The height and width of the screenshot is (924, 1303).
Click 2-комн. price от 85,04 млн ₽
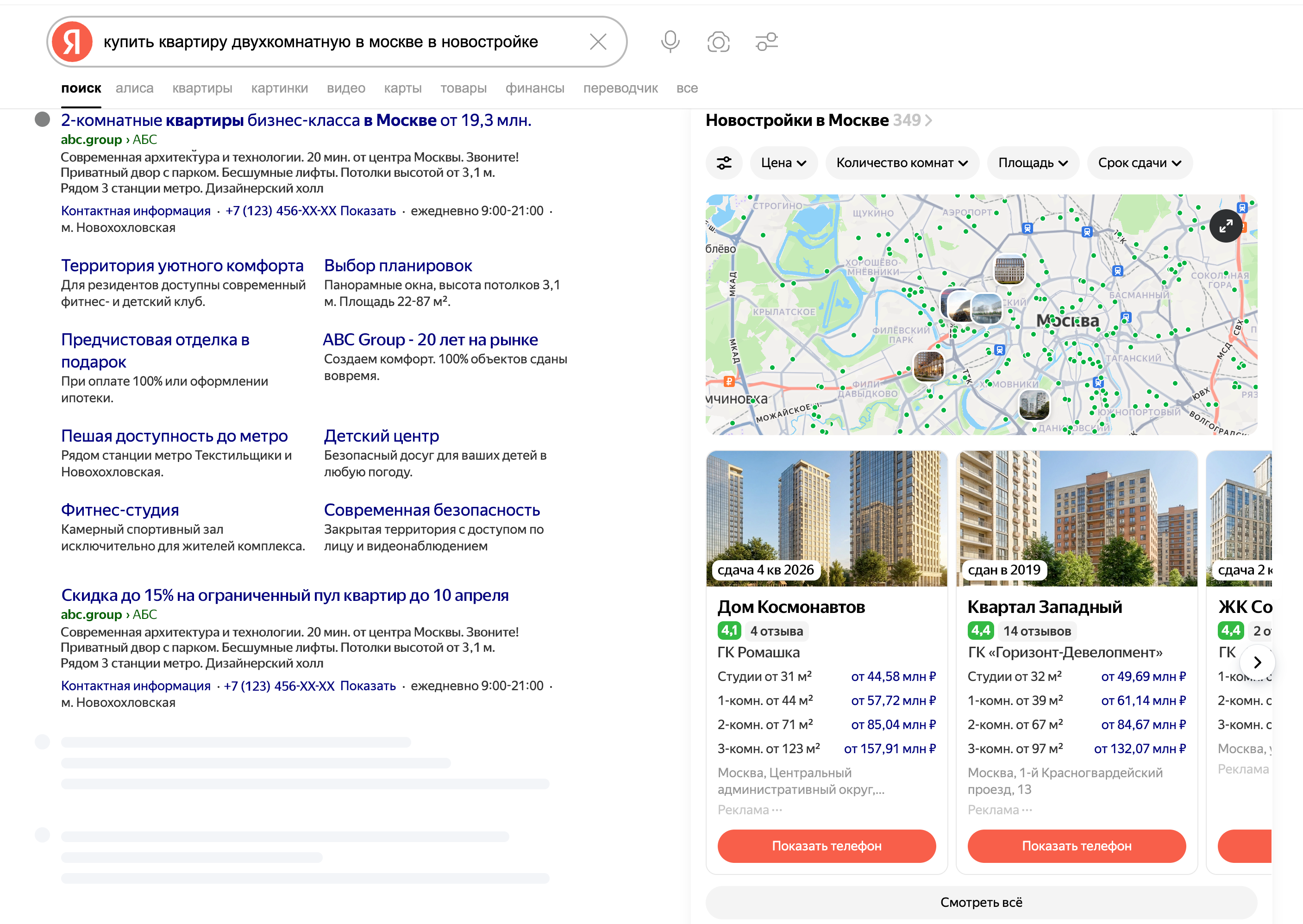[x=893, y=725]
